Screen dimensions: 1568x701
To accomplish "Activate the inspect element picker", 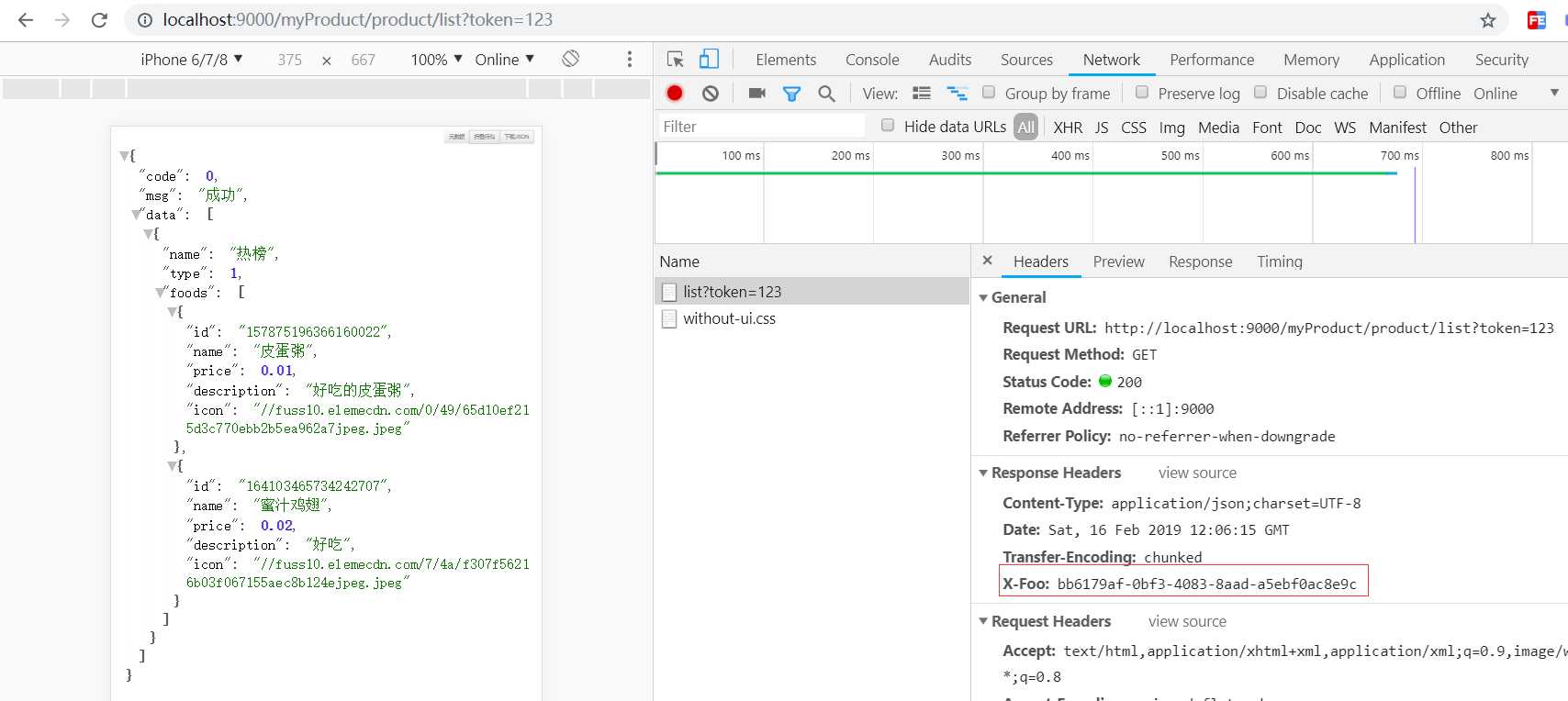I will point(676,59).
